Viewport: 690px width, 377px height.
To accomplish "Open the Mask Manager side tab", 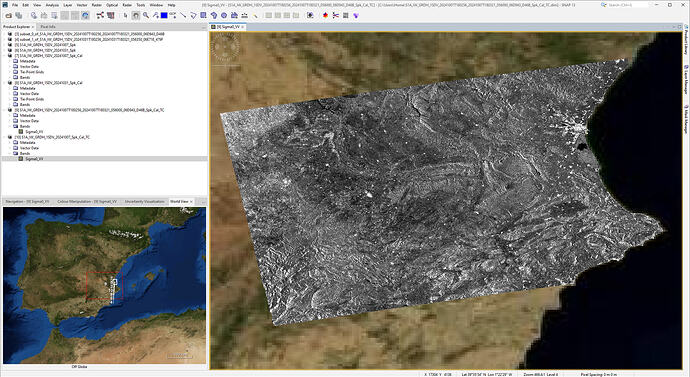I will (686, 119).
